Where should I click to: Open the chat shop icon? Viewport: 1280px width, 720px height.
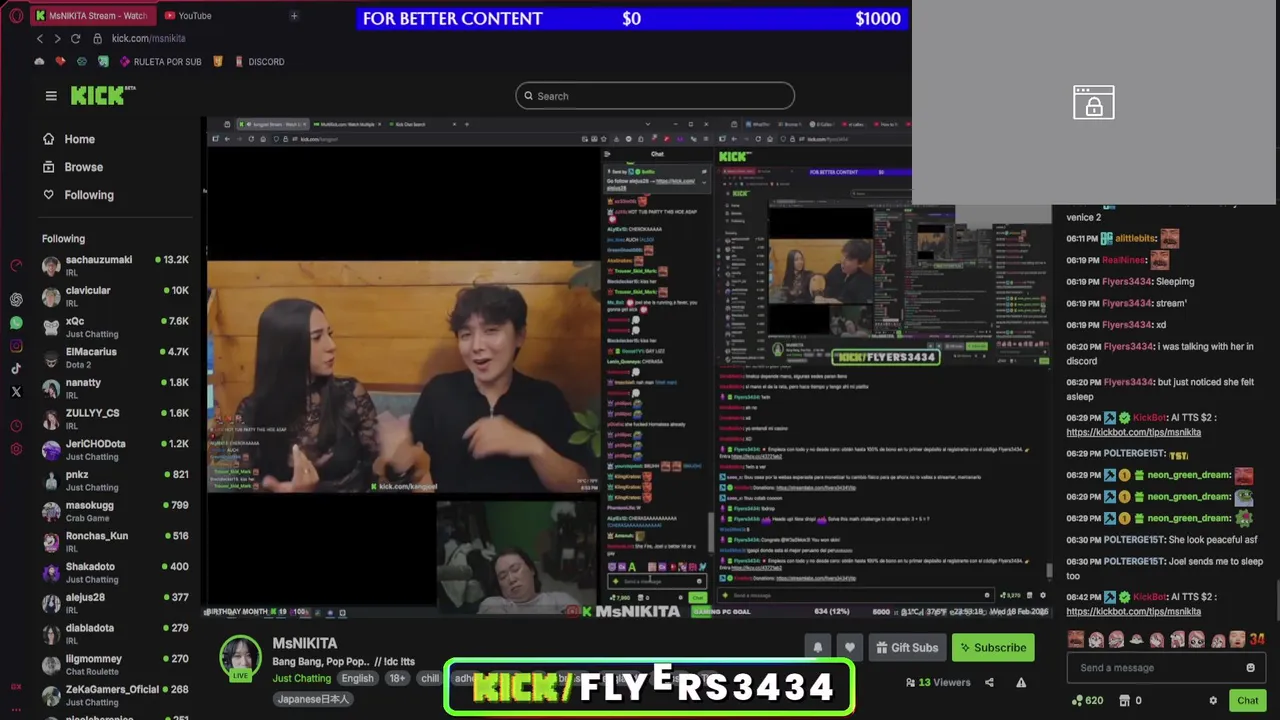click(x=1124, y=700)
